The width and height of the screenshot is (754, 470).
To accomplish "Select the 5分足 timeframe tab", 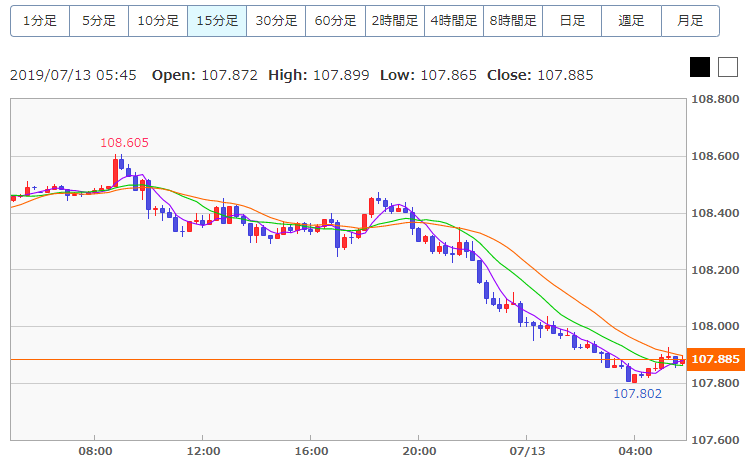I will click(x=99, y=21).
